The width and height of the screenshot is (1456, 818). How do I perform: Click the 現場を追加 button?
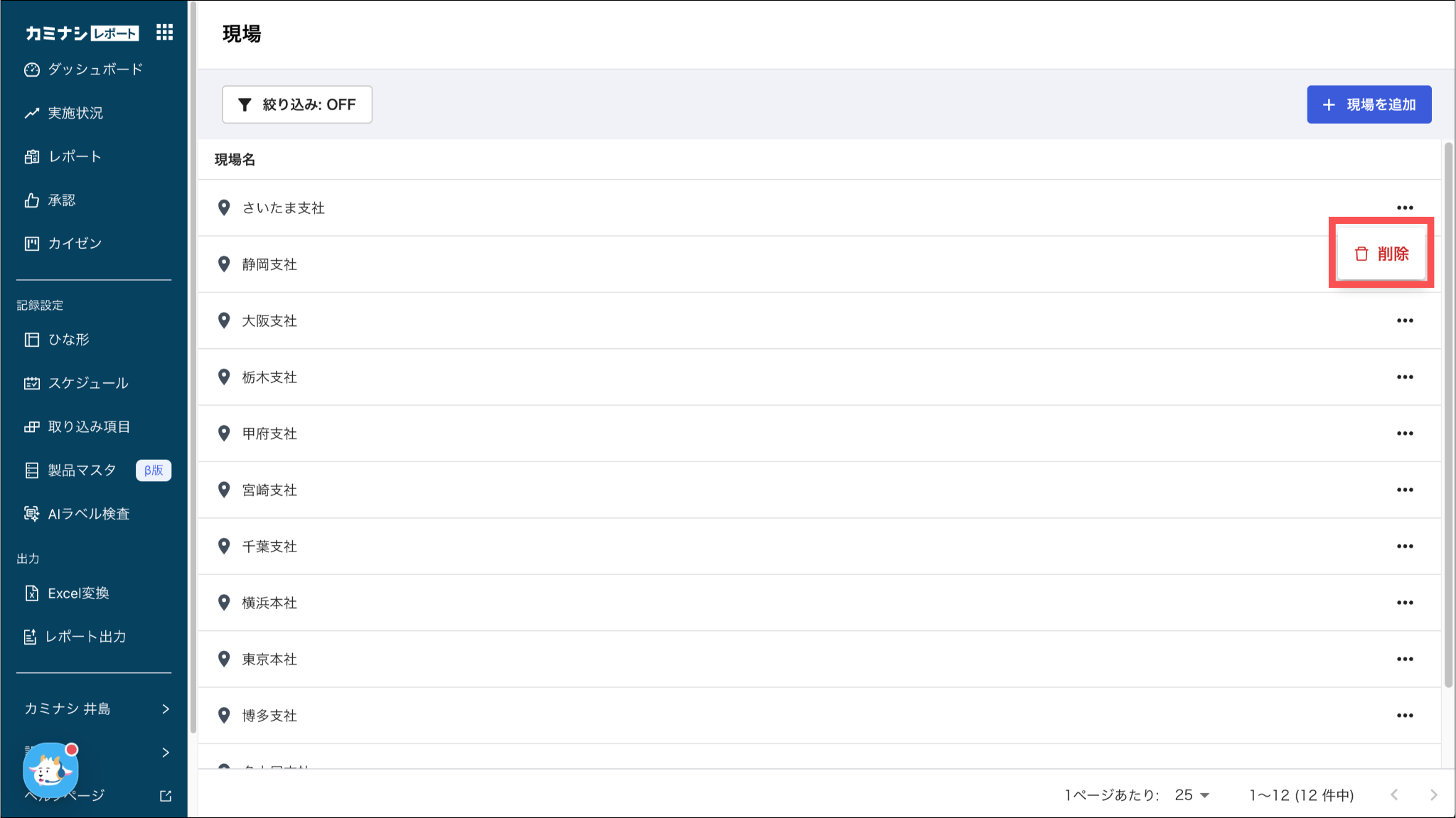(1369, 104)
